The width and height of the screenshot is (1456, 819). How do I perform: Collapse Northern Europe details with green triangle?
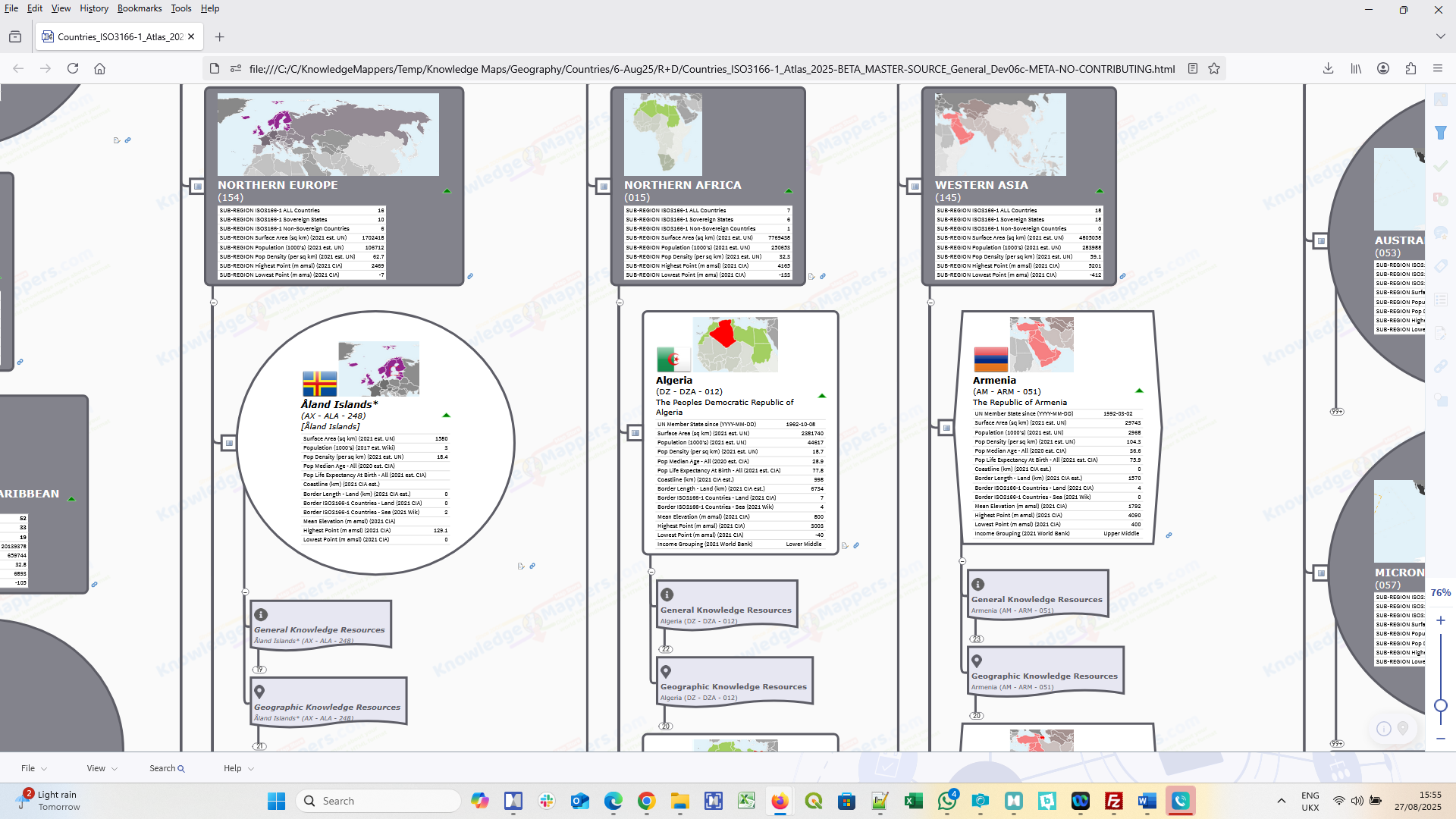[447, 191]
